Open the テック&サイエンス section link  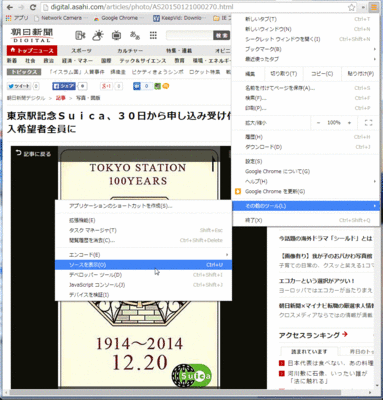tap(143, 61)
